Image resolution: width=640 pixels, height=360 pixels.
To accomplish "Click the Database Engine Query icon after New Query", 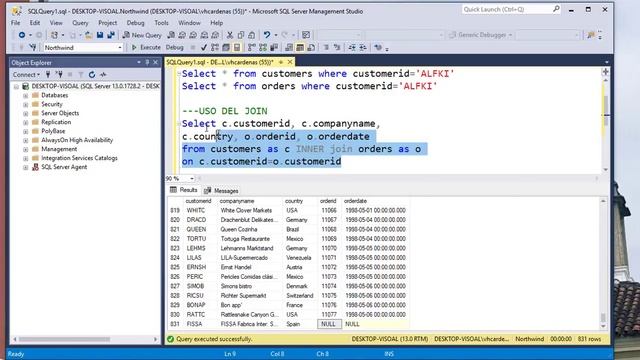I will click(x=171, y=35).
